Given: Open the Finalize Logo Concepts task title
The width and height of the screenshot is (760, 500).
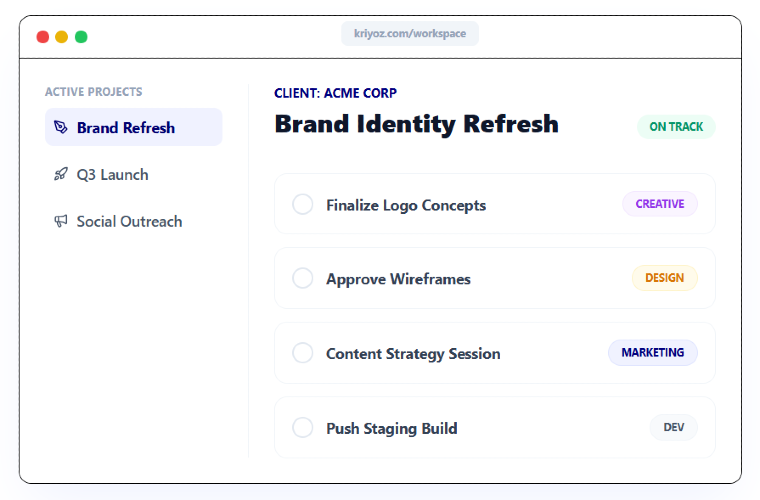Looking at the screenshot, I should 406,205.
